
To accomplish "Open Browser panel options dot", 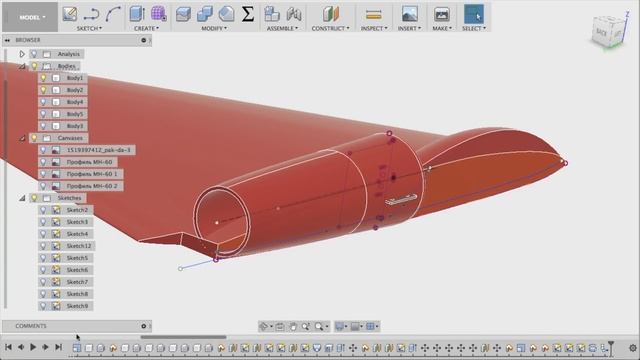I will click(144, 40).
